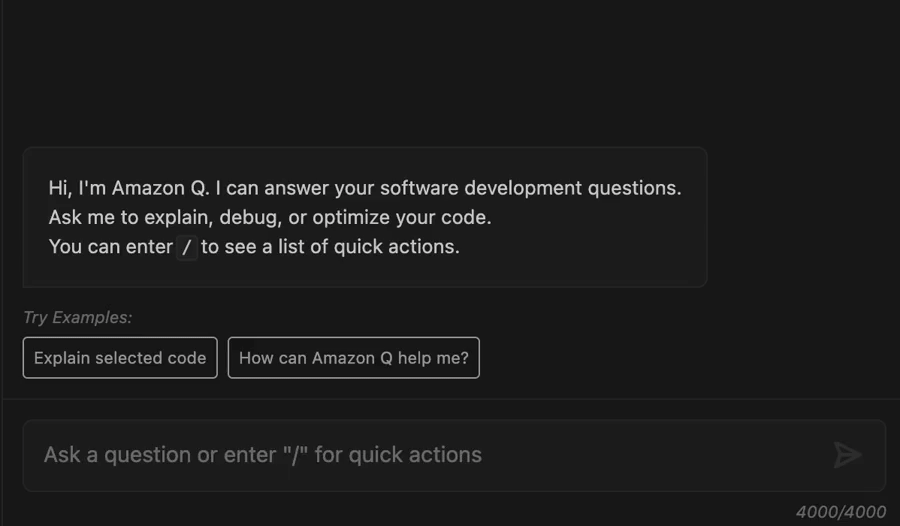The width and height of the screenshot is (900, 526).
Task: Select the How can Amazon Q help me? button
Action: click(354, 358)
